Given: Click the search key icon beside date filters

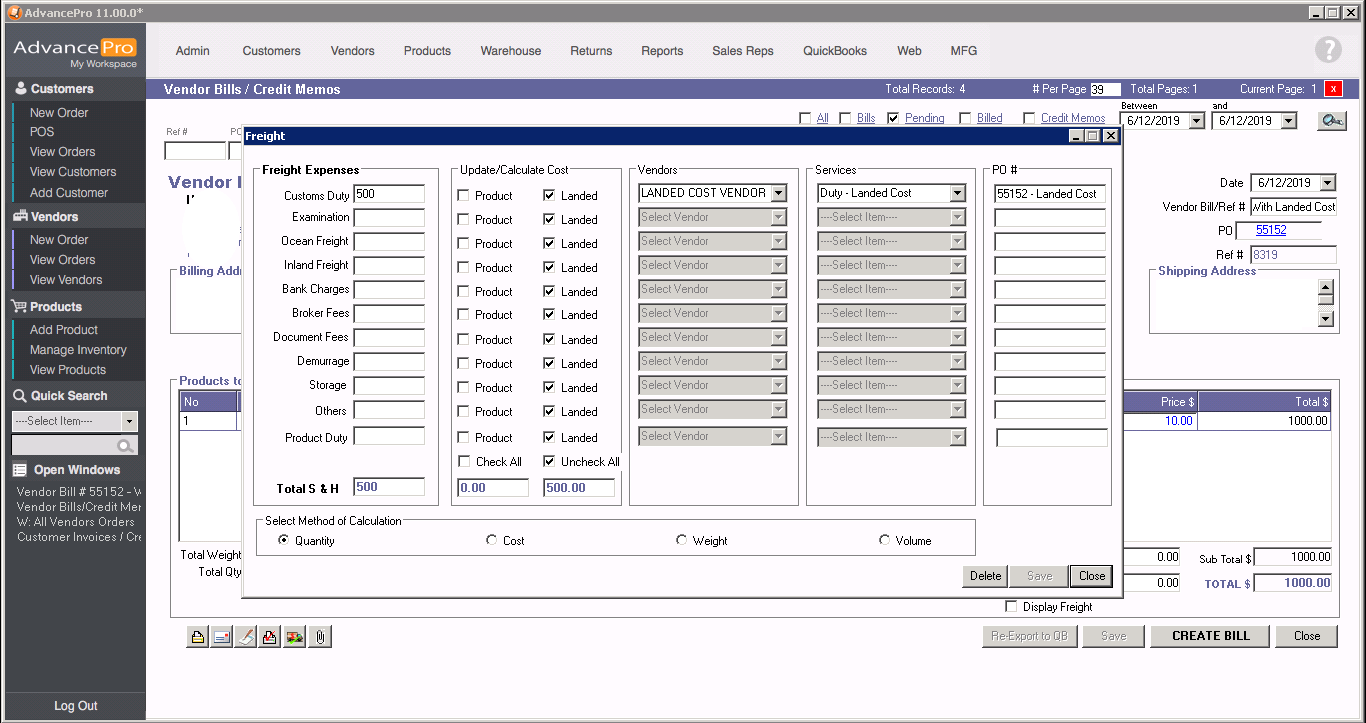Looking at the screenshot, I should (1331, 121).
